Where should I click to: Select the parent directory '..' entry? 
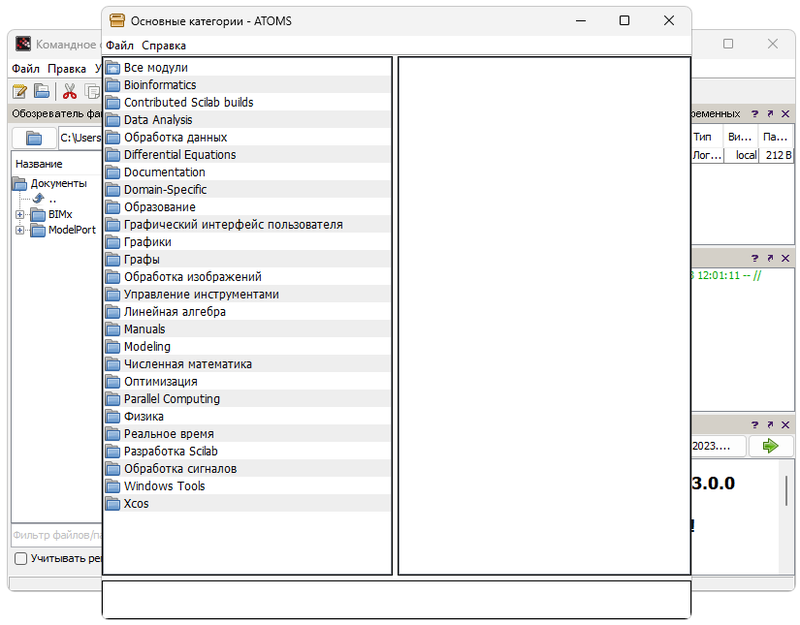pyautogui.click(x=44, y=199)
